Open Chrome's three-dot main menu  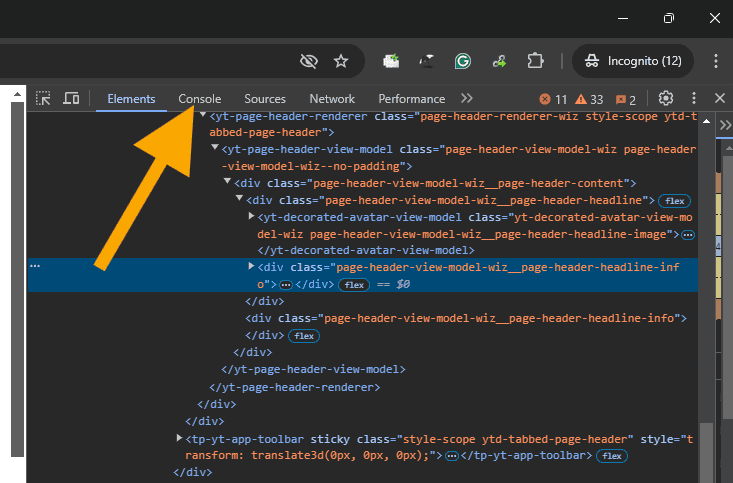coord(715,61)
